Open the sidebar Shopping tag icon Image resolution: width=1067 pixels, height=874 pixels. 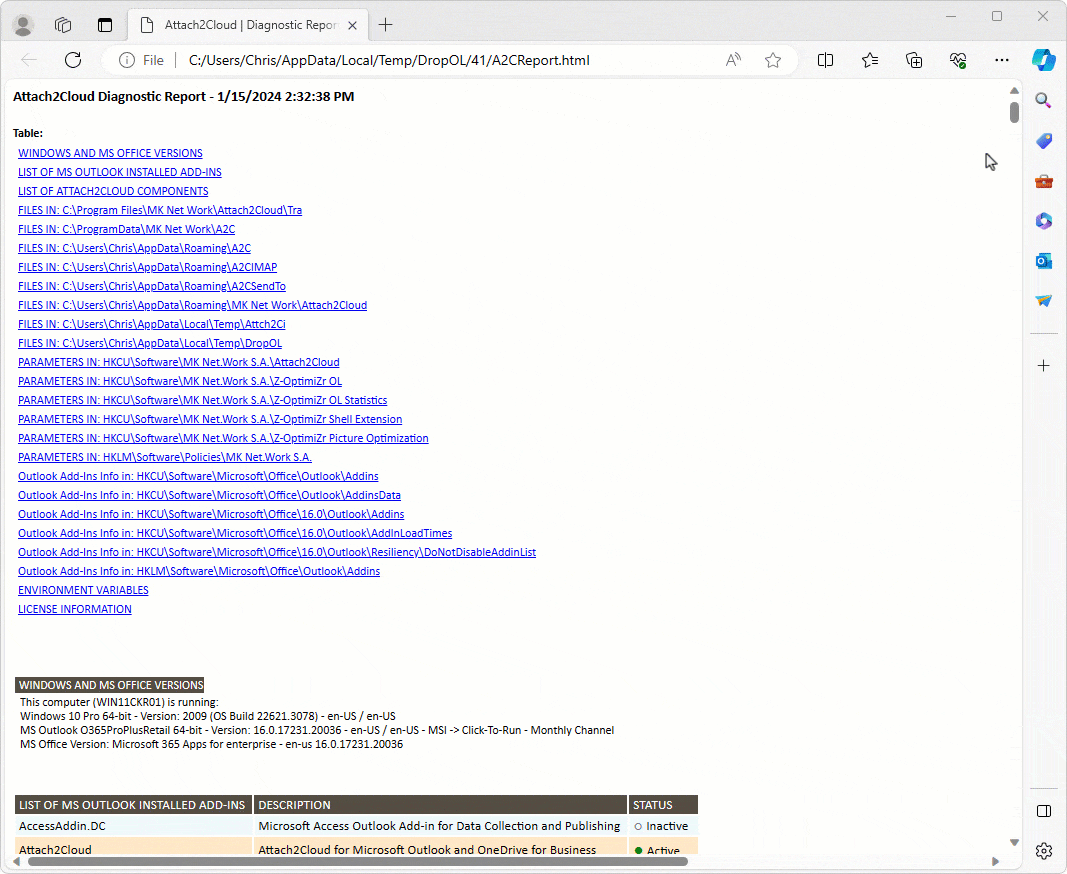coord(1043,141)
